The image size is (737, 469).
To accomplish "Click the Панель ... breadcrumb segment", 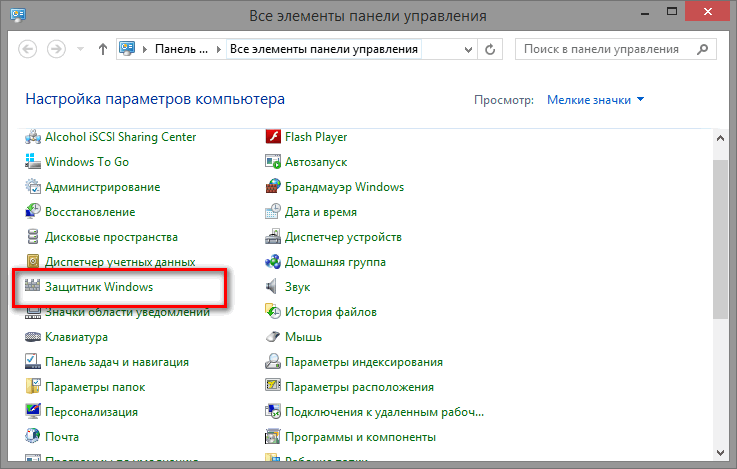I will pyautogui.click(x=181, y=49).
